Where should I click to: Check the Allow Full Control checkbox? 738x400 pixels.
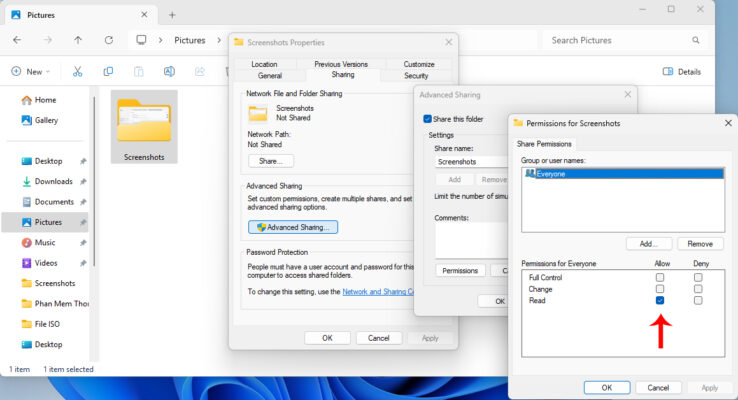coord(659,277)
